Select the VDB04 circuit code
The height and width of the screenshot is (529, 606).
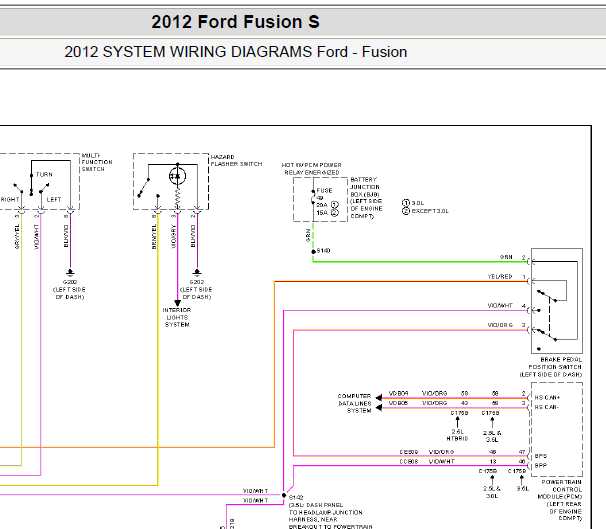click(x=398, y=393)
